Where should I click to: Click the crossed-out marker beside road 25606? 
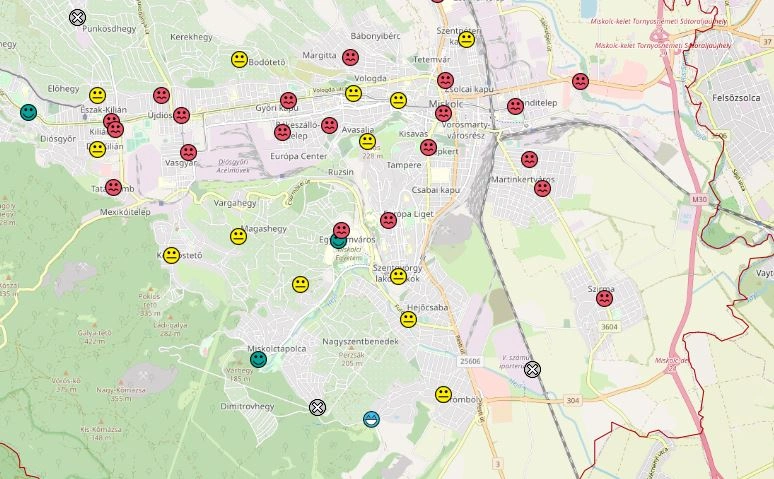[532, 369]
